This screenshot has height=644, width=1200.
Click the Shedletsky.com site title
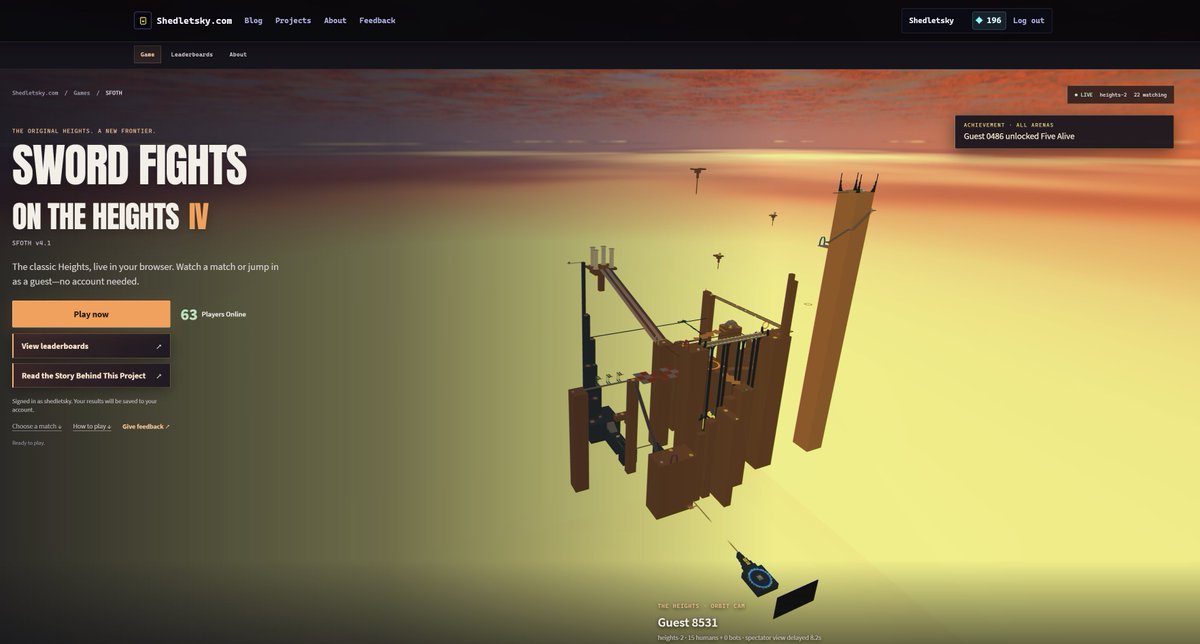click(194, 20)
